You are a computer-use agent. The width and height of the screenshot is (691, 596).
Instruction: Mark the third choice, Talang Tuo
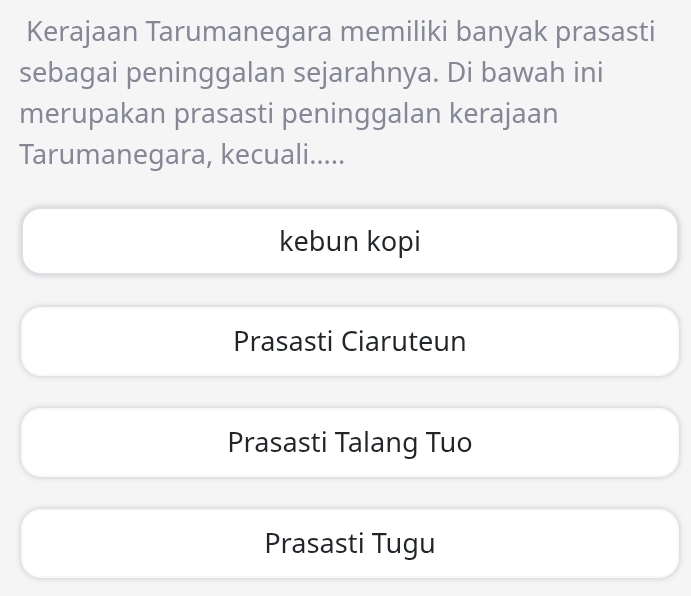(x=350, y=442)
